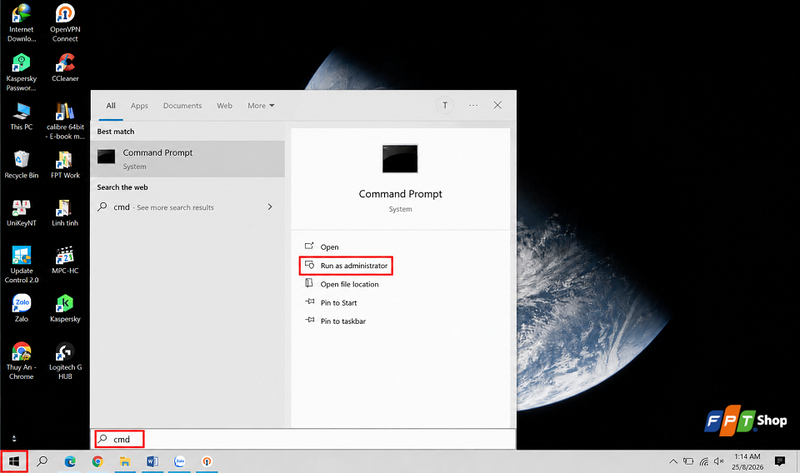Click the large Command Prompt preview icon

click(x=400, y=159)
